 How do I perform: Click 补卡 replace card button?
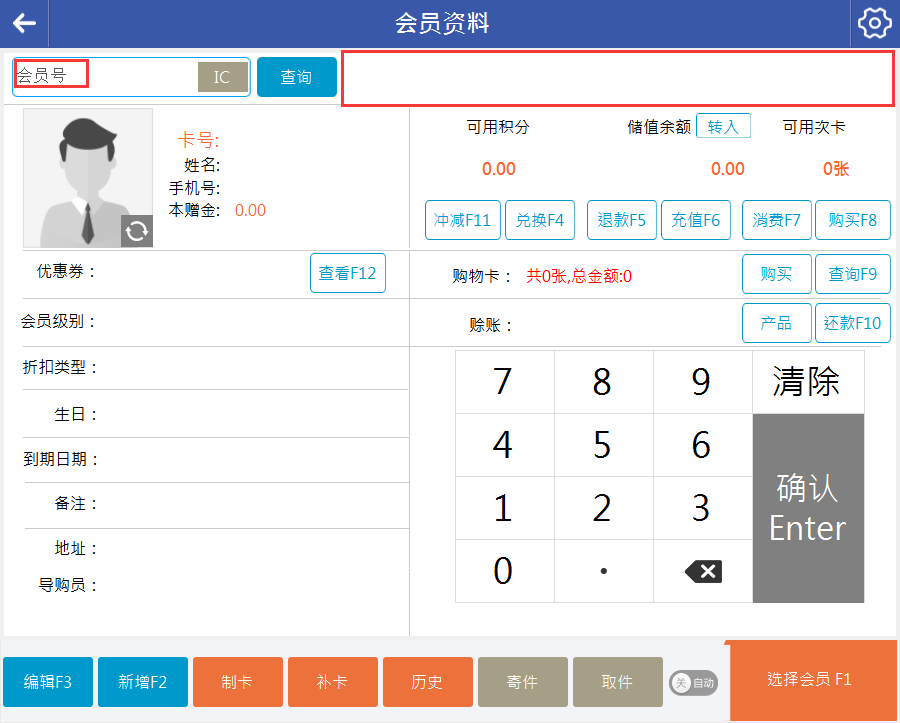click(x=333, y=682)
